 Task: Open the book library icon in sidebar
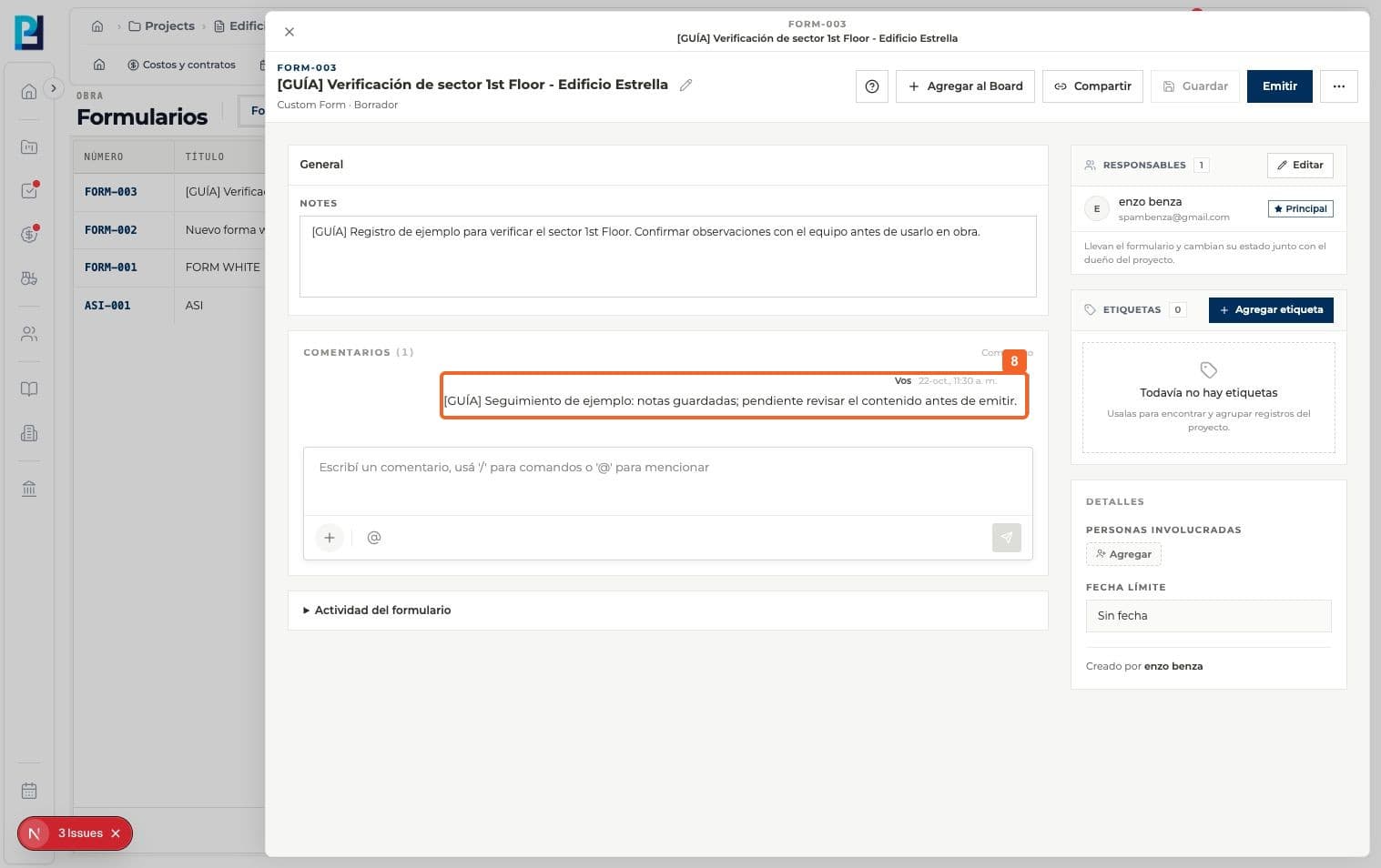[x=29, y=389]
